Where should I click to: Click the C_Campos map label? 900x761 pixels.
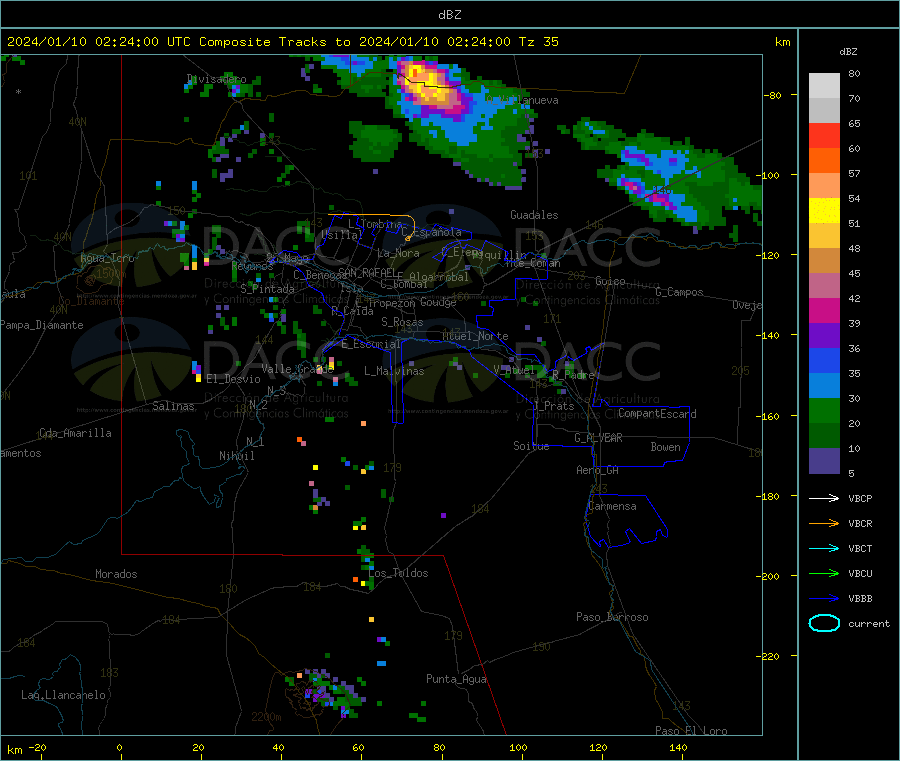pos(679,292)
